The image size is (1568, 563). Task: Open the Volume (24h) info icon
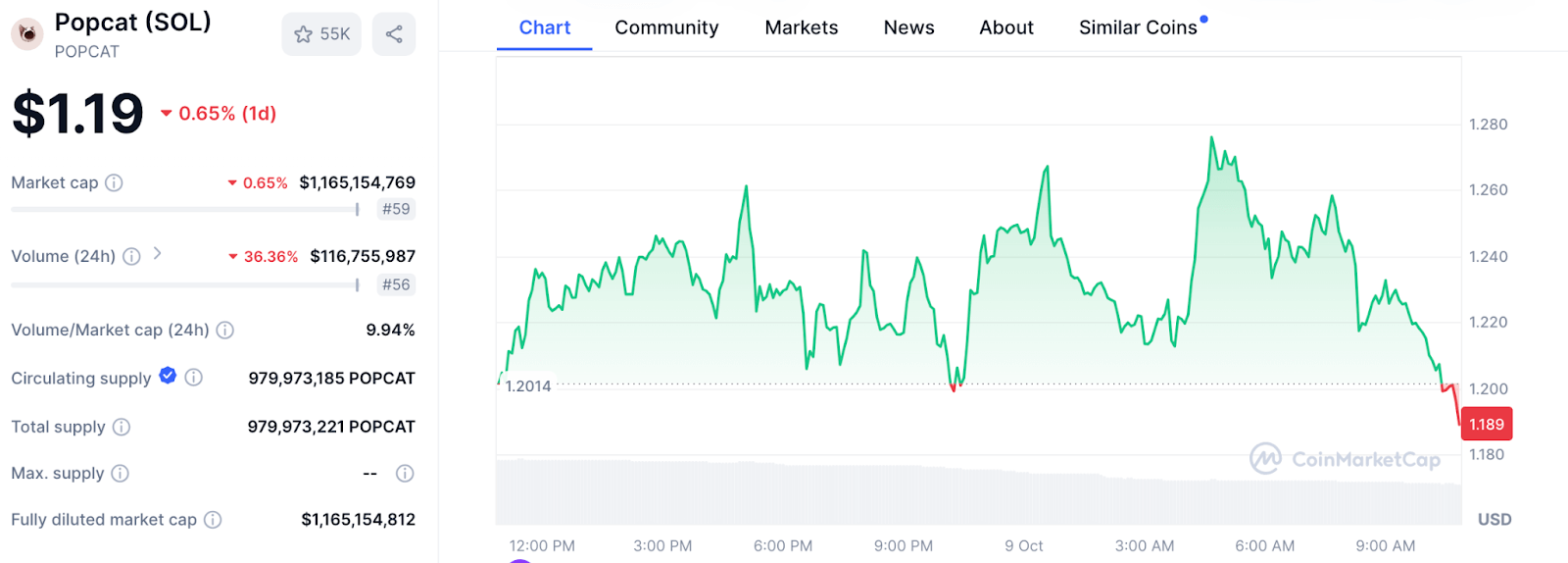(x=131, y=256)
